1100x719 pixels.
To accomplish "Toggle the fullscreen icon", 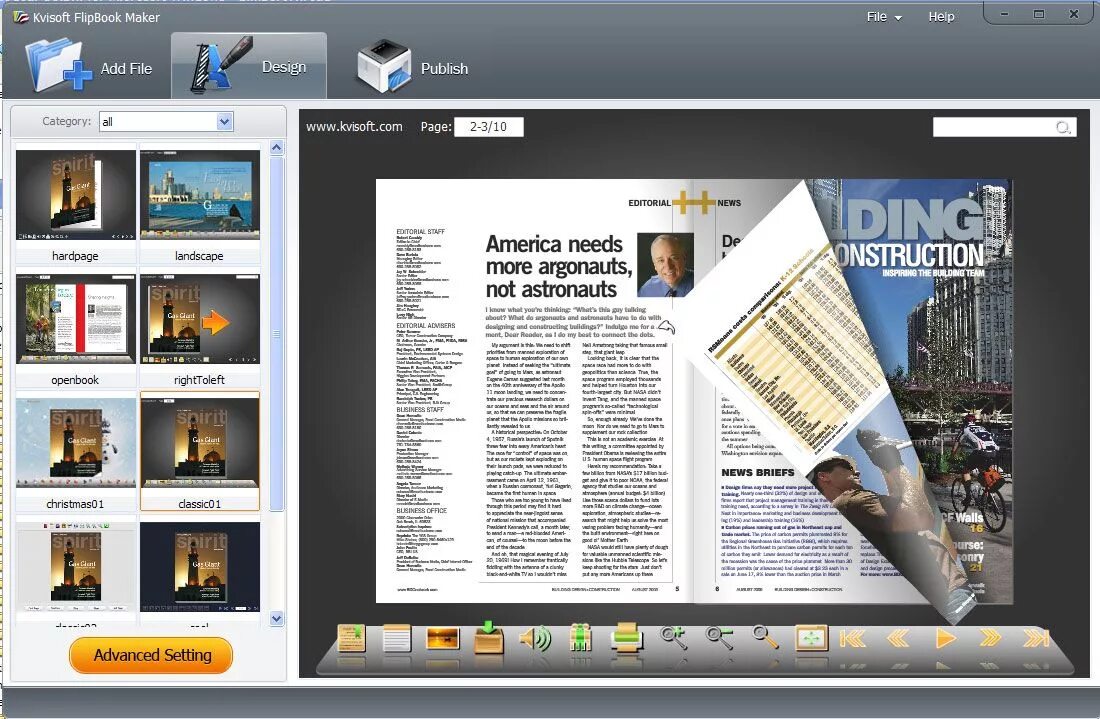I will (812, 638).
